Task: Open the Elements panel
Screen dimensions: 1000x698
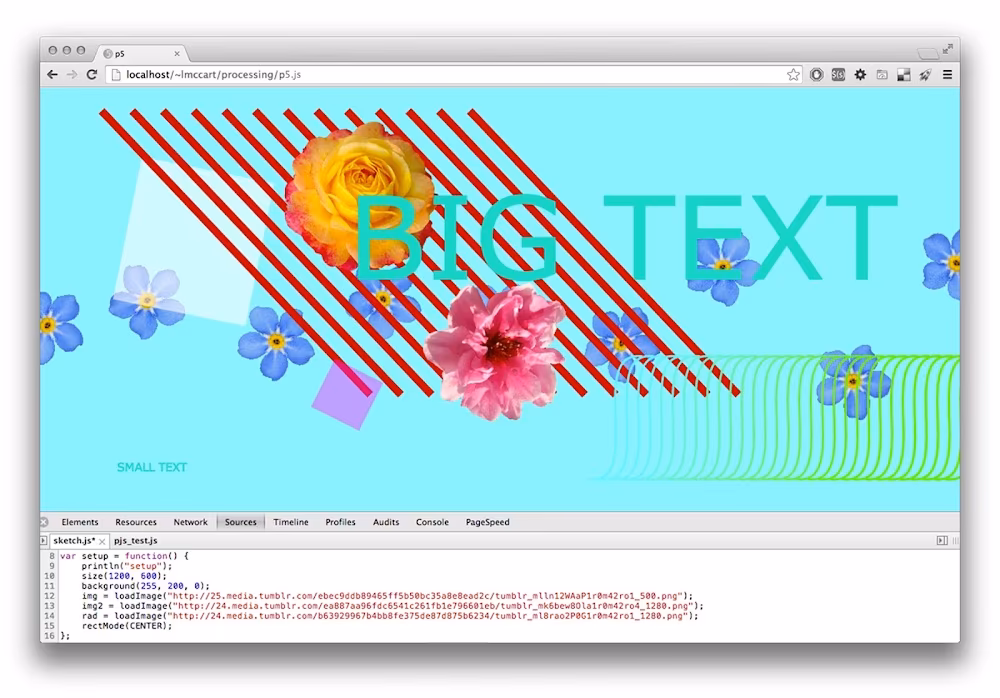Action: pyautogui.click(x=80, y=522)
